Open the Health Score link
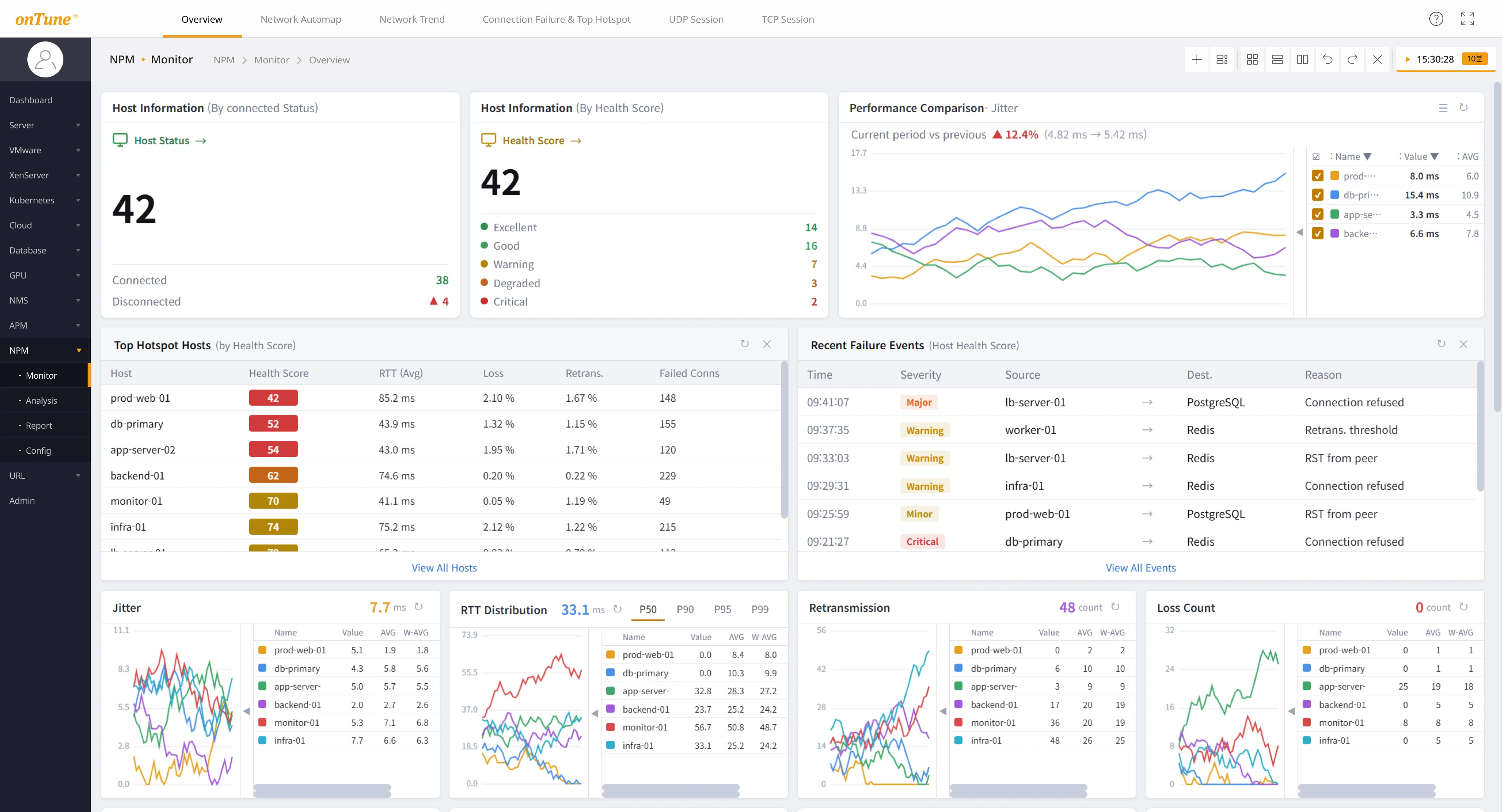The width and height of the screenshot is (1502, 812). [542, 140]
